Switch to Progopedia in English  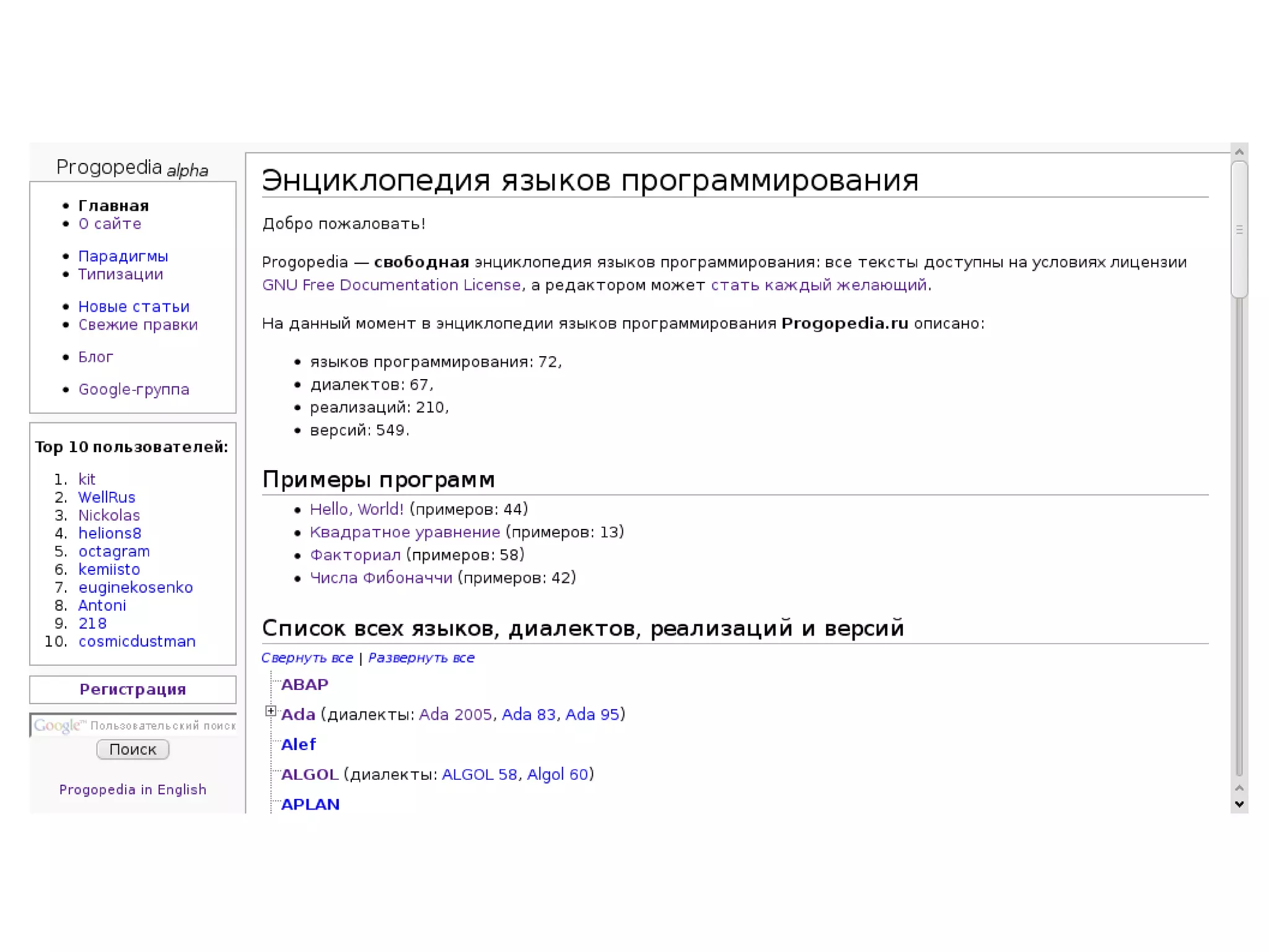pos(133,790)
